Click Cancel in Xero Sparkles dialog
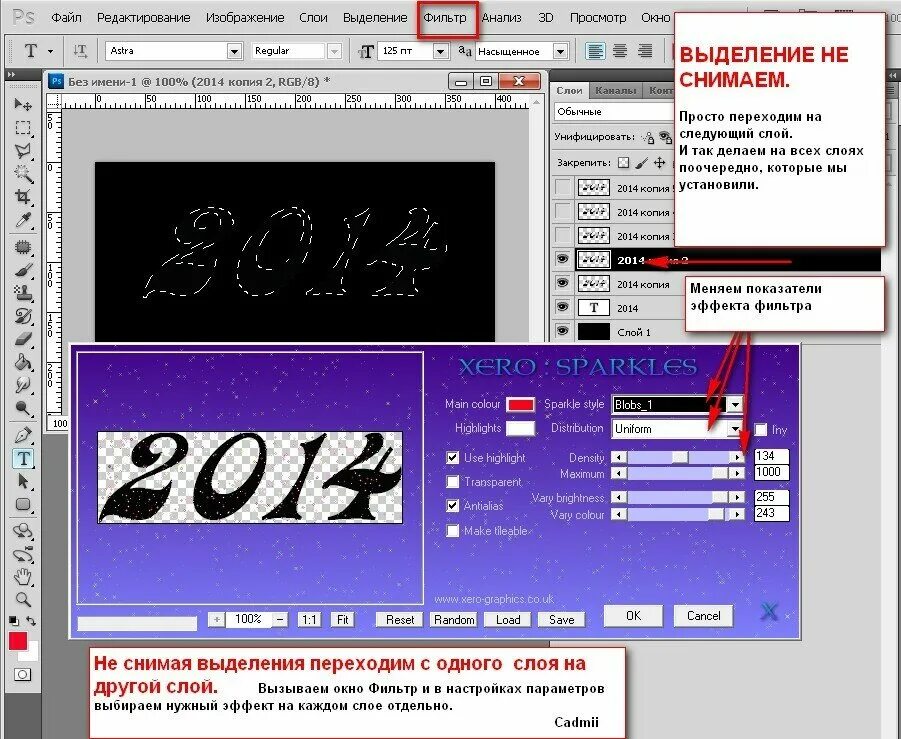This screenshot has width=901, height=739. 703,616
